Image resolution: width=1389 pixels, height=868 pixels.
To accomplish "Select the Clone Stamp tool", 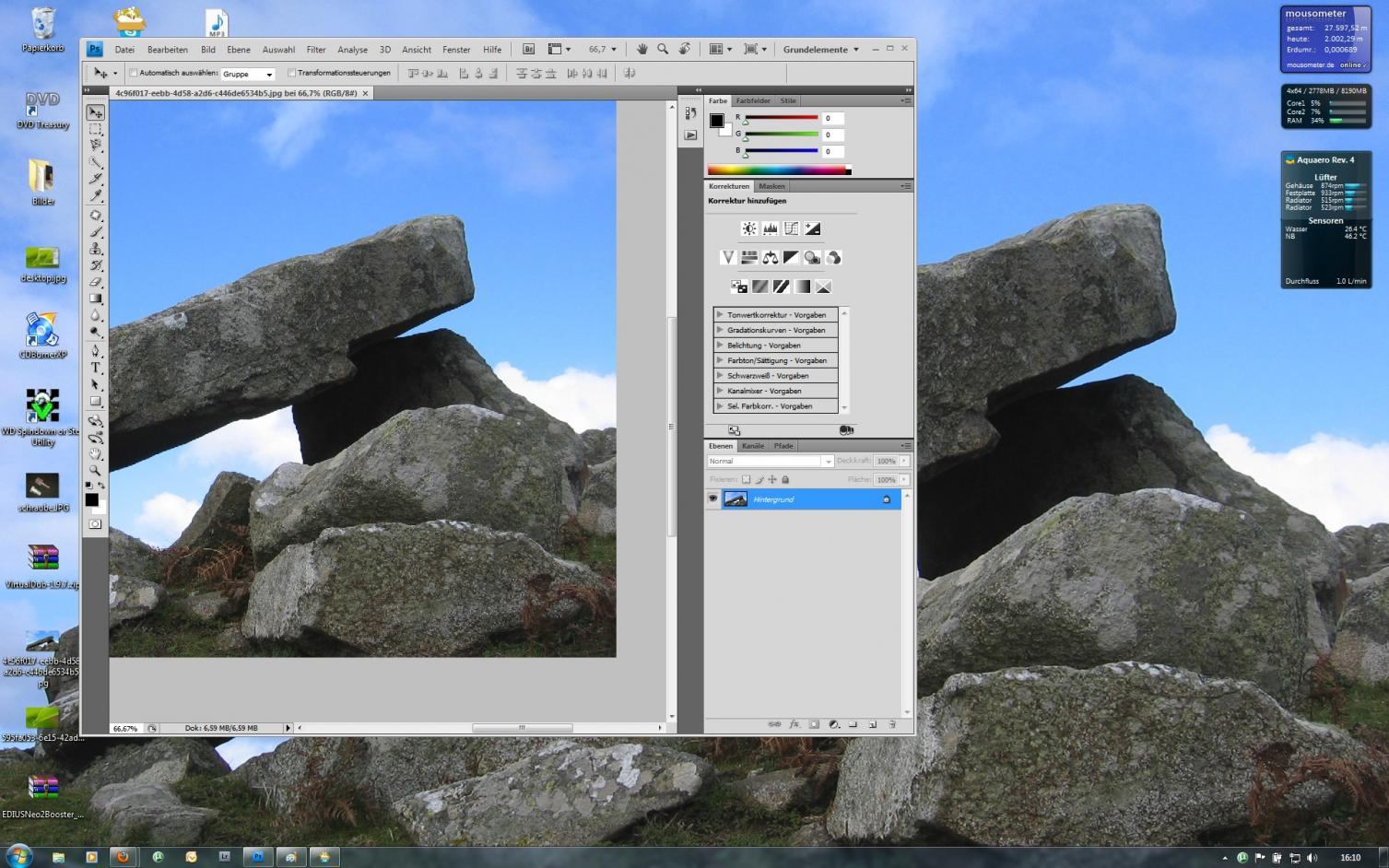I will coord(96,249).
